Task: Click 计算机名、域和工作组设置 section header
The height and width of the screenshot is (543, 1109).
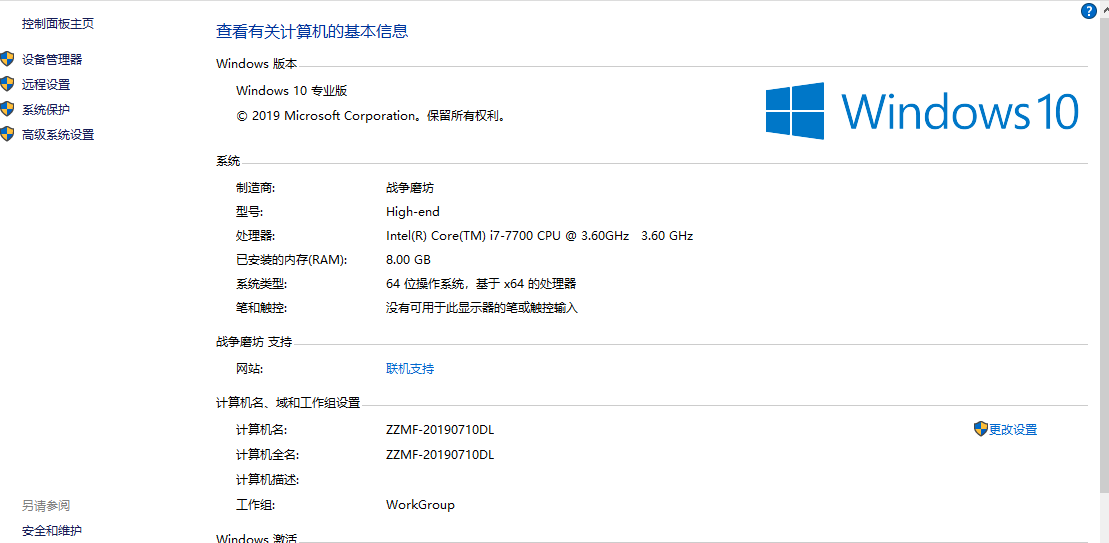Action: [288, 403]
